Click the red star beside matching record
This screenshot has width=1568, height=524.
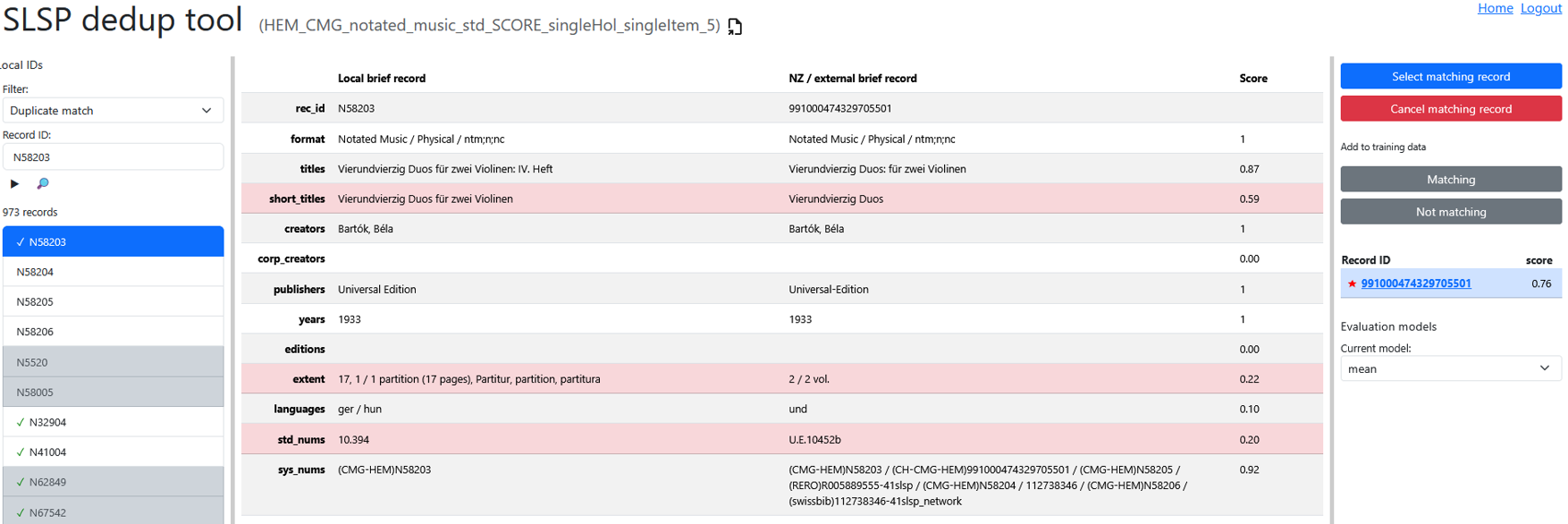pyautogui.click(x=1352, y=283)
